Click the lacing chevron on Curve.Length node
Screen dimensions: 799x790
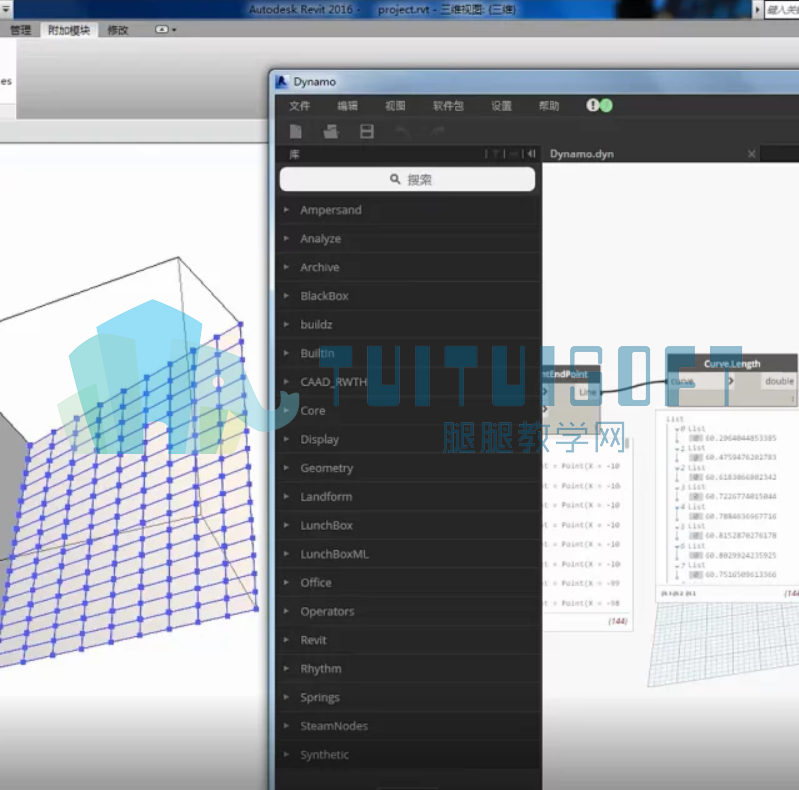(x=730, y=381)
